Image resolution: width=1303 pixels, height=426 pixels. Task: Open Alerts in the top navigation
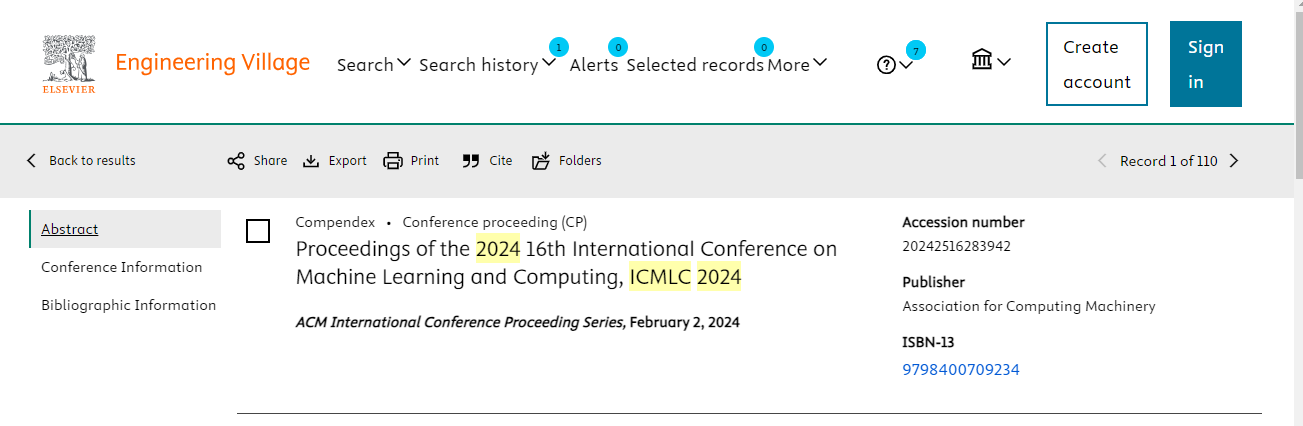point(594,65)
